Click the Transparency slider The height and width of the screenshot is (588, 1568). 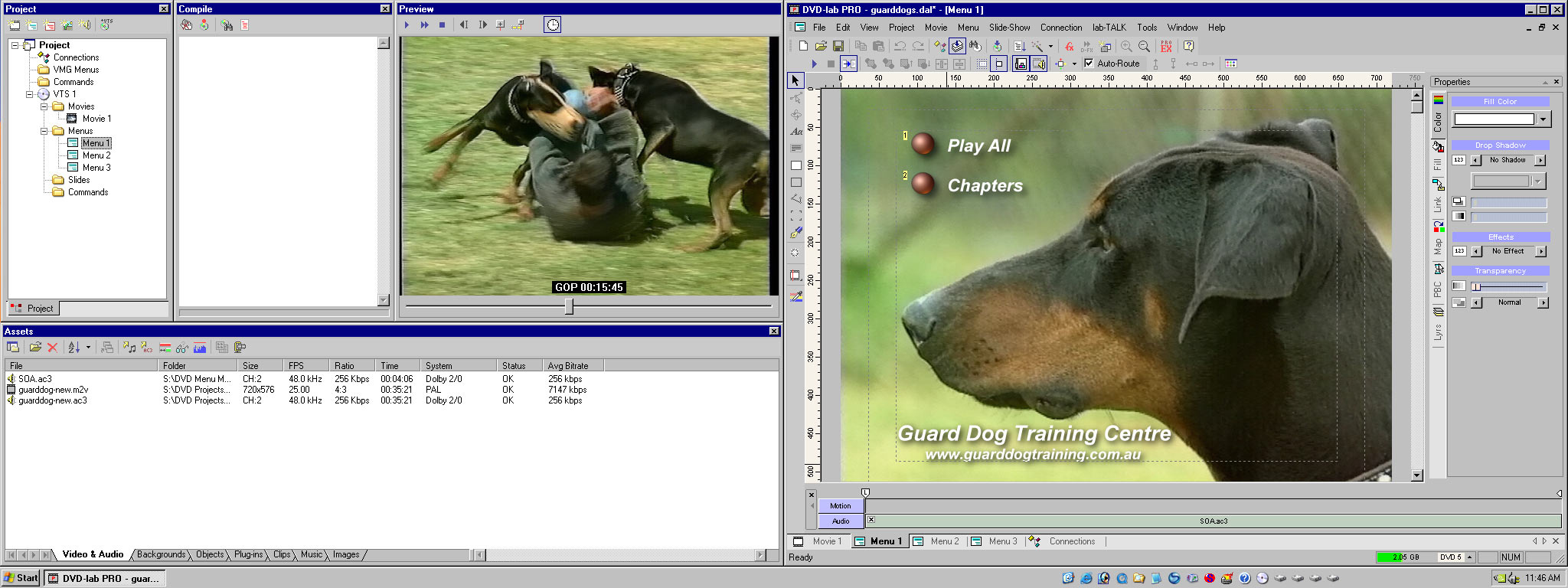(x=1508, y=287)
